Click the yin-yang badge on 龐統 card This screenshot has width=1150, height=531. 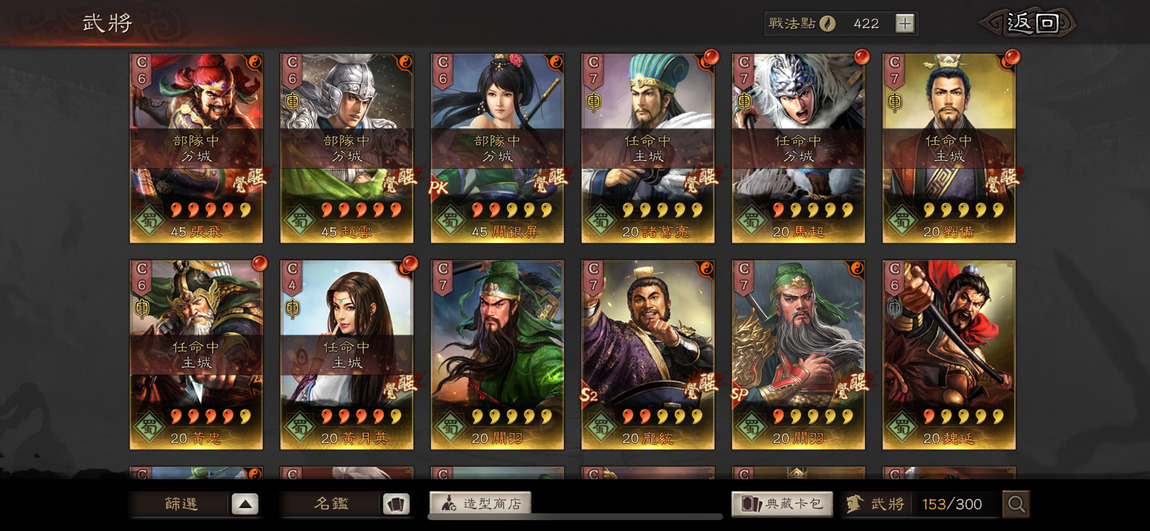[x=706, y=268]
